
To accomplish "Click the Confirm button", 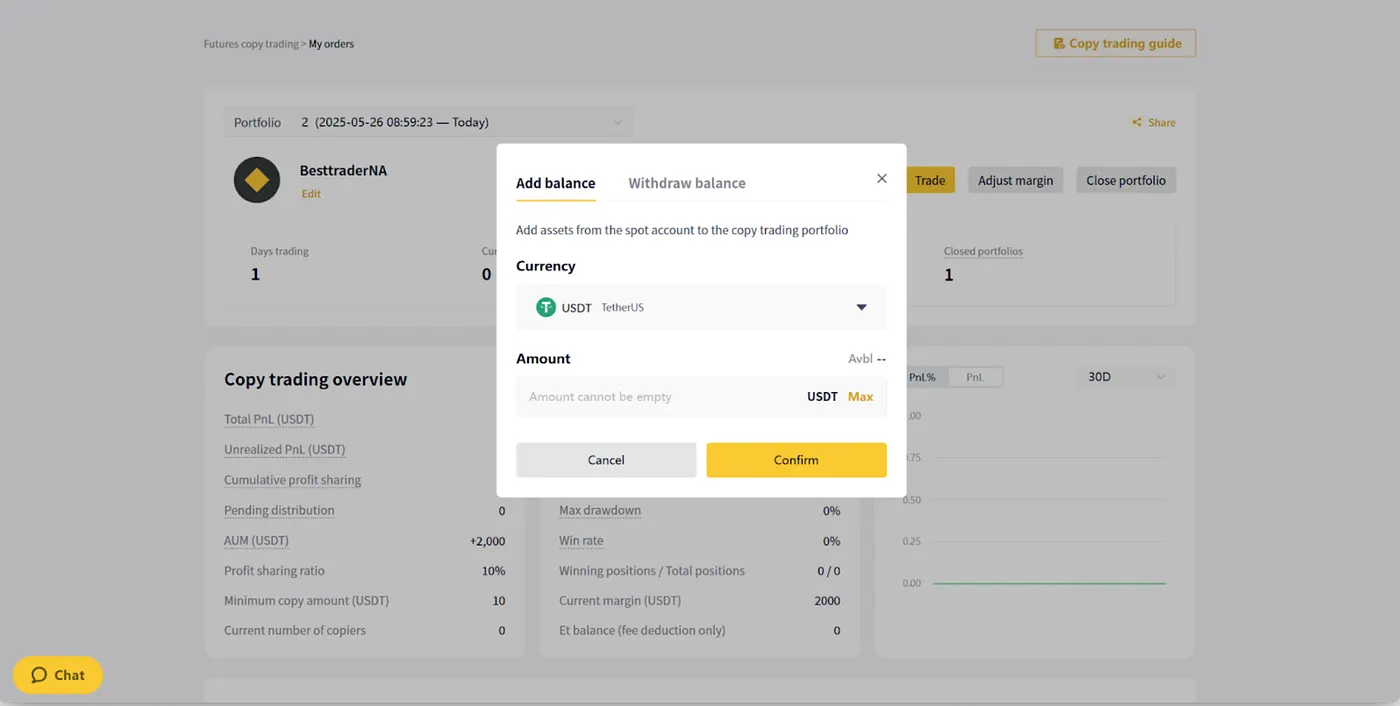I will point(796,460).
